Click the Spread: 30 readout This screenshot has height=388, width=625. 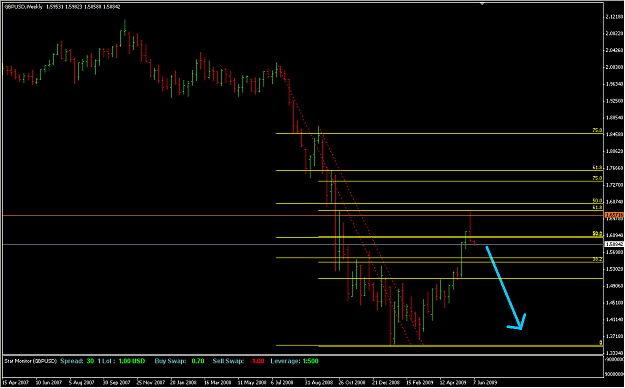coord(78,361)
